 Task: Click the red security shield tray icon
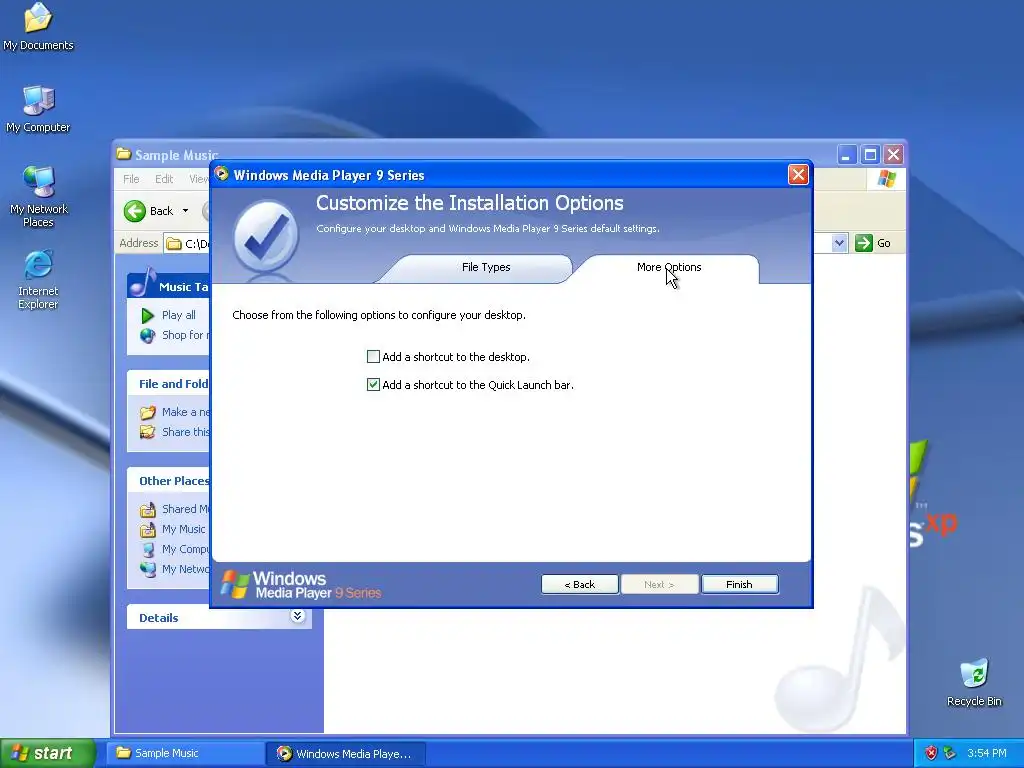coord(931,753)
